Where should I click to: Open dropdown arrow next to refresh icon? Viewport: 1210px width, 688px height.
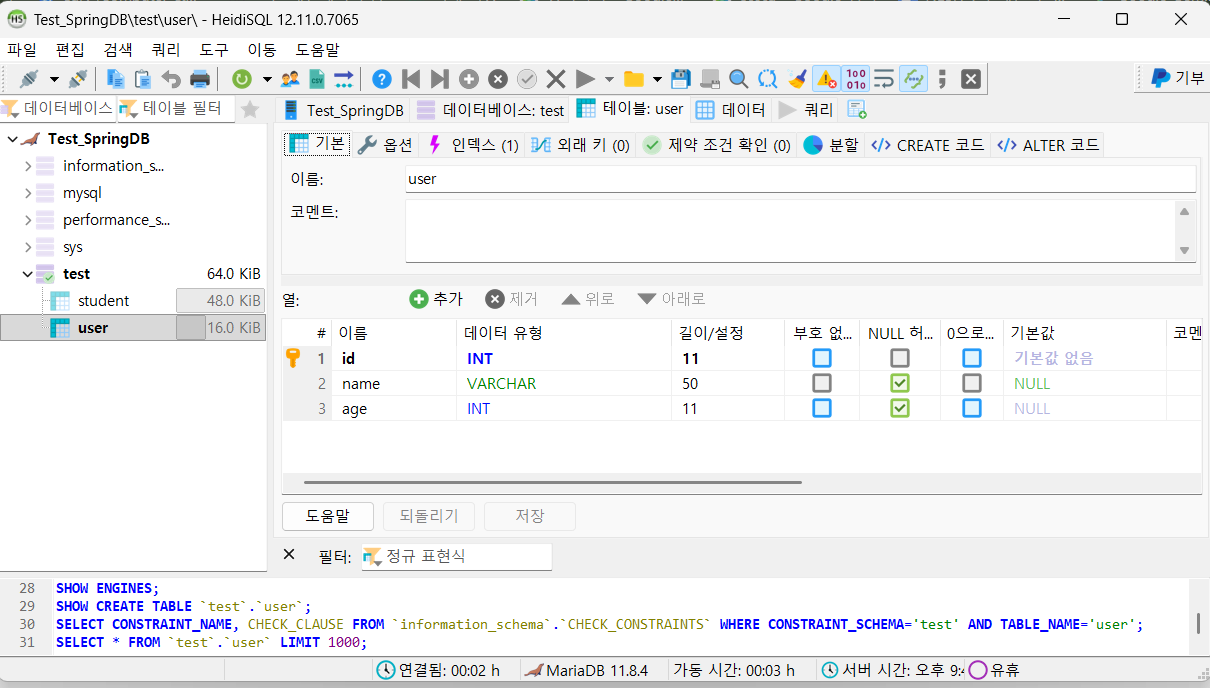(x=267, y=79)
